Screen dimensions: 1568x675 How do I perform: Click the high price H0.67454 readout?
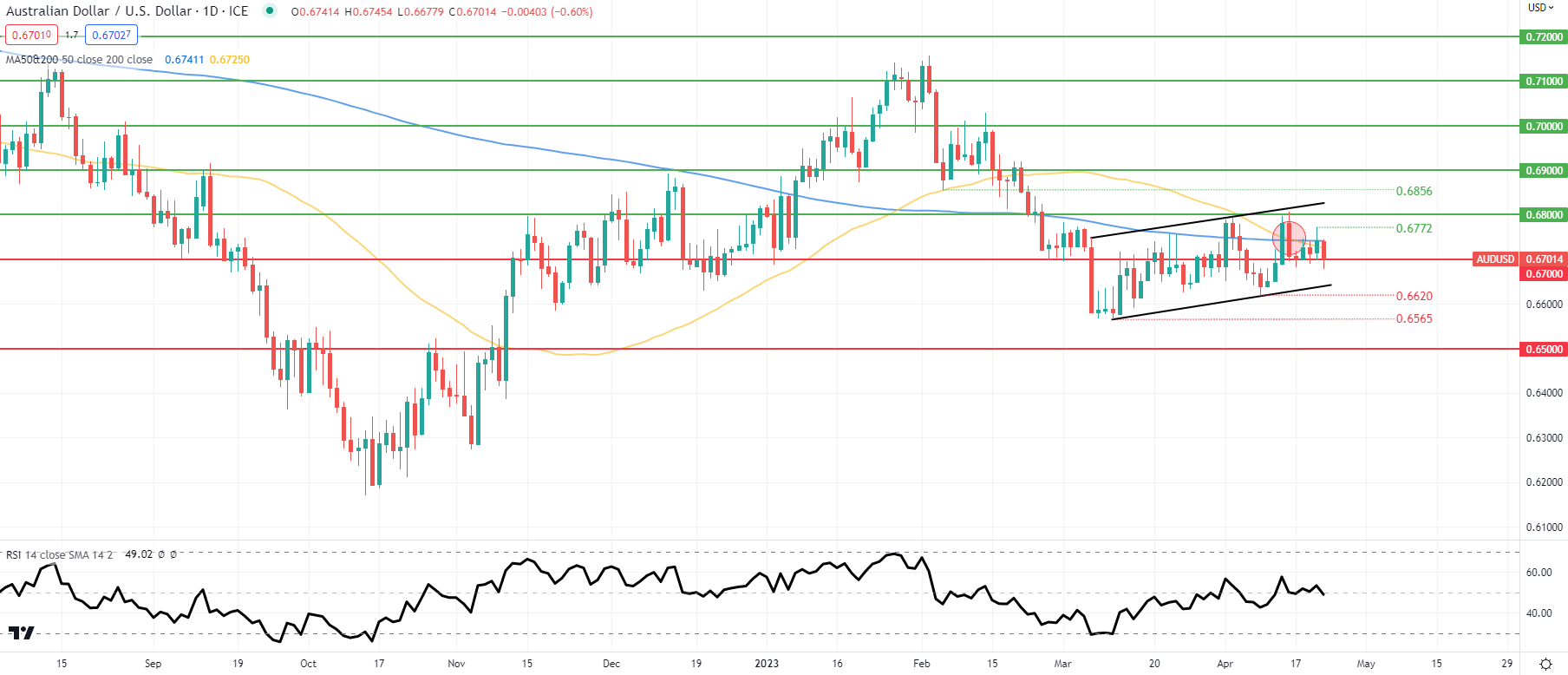pos(369,12)
